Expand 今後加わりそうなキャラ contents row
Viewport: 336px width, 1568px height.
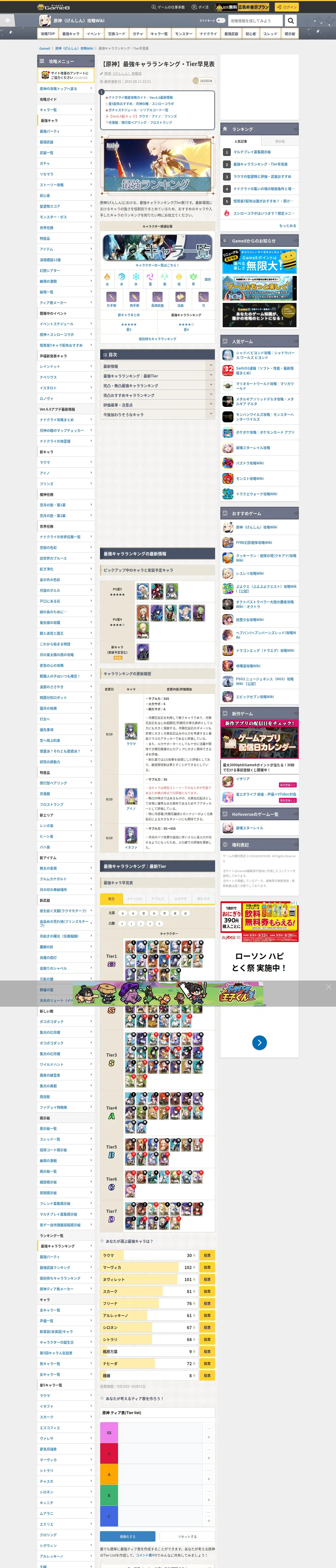[157, 414]
